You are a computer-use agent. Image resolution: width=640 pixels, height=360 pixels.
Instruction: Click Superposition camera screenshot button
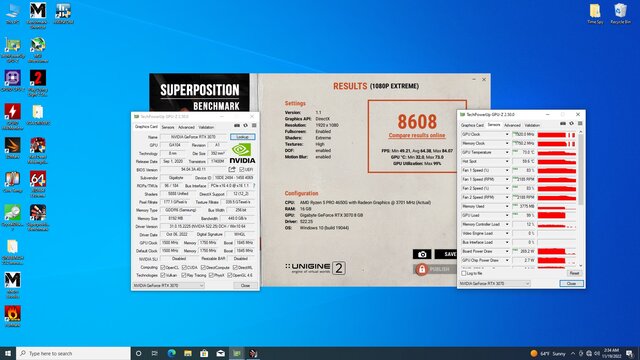pos(422,254)
